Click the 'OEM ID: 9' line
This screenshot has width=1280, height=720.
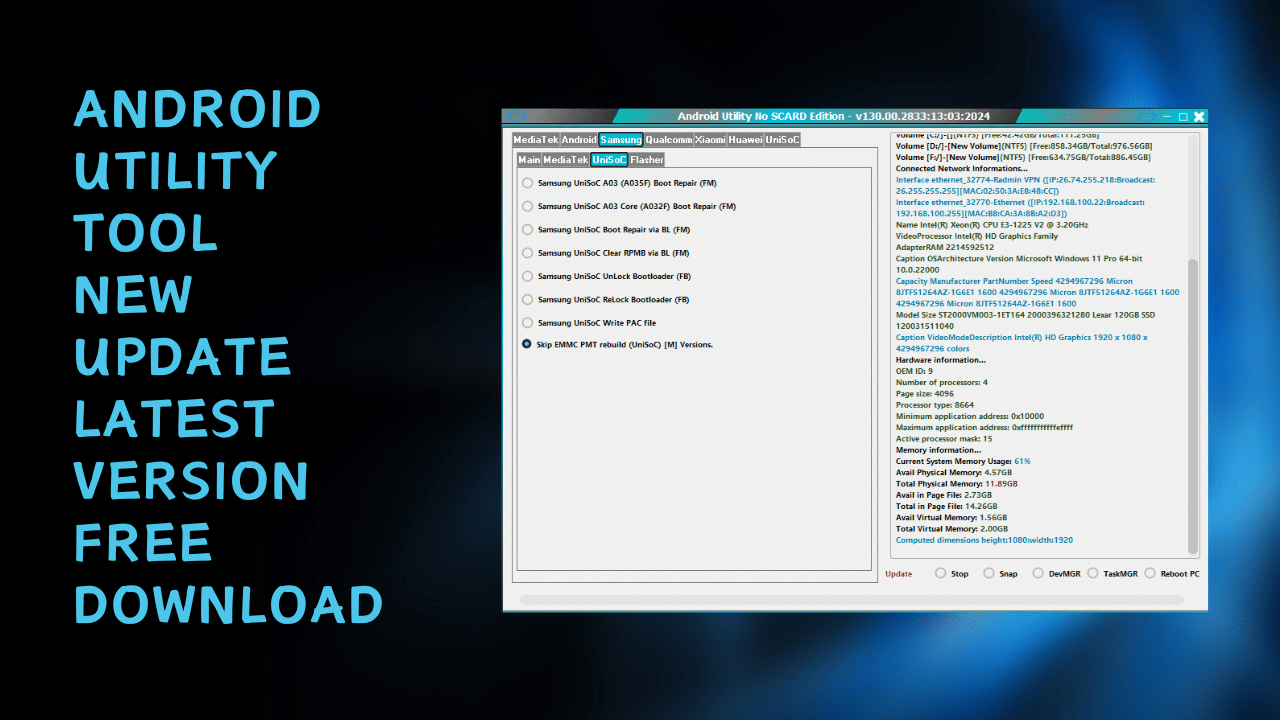[x=914, y=371]
